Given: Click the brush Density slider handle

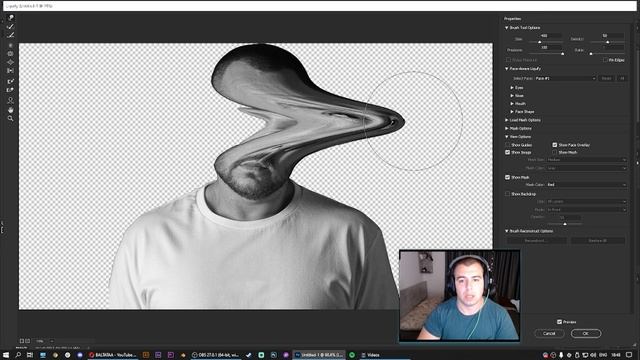Looking at the screenshot, I should pos(608,42).
